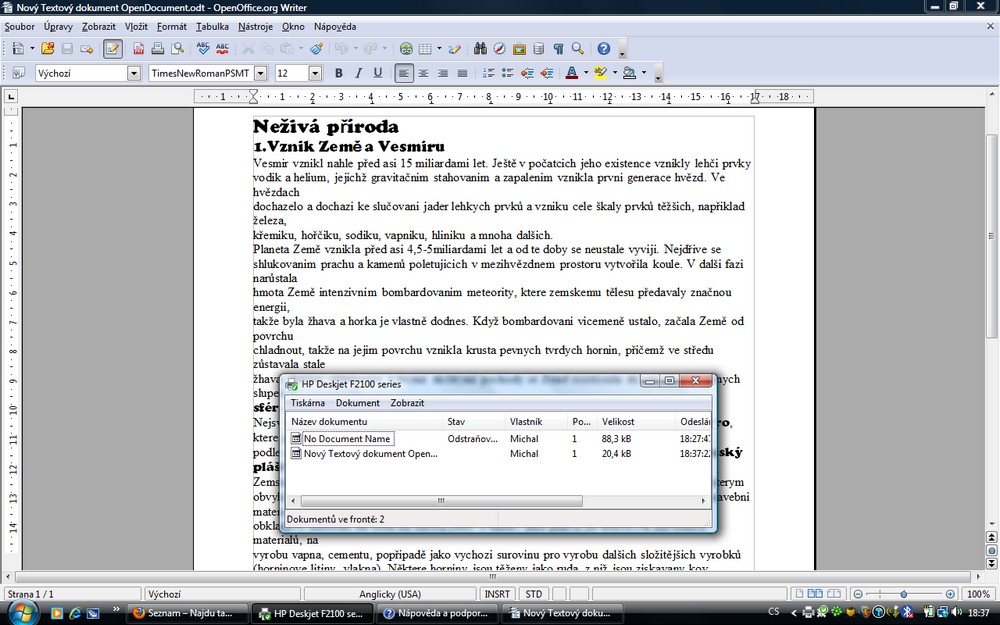
Task: Click the Velikost column header
Action: [636, 422]
